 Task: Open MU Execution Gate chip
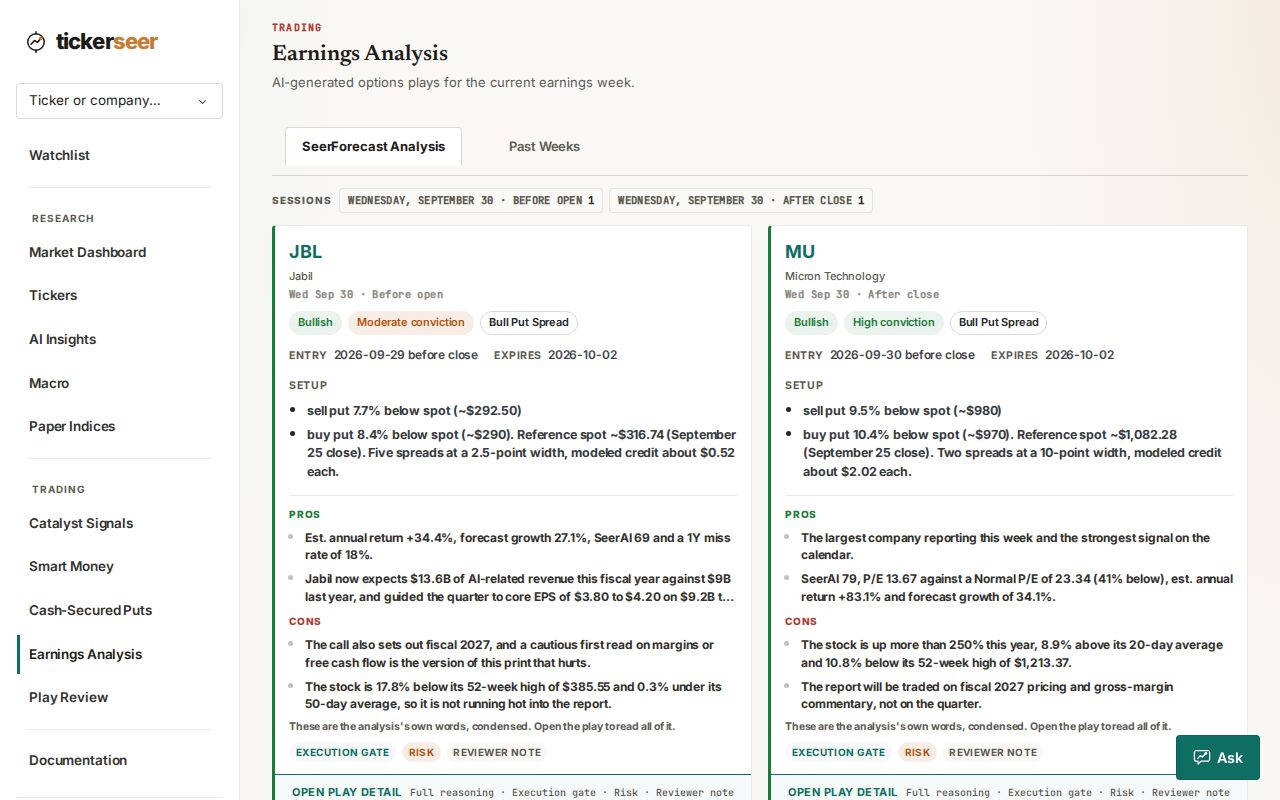pyautogui.click(x=839, y=752)
